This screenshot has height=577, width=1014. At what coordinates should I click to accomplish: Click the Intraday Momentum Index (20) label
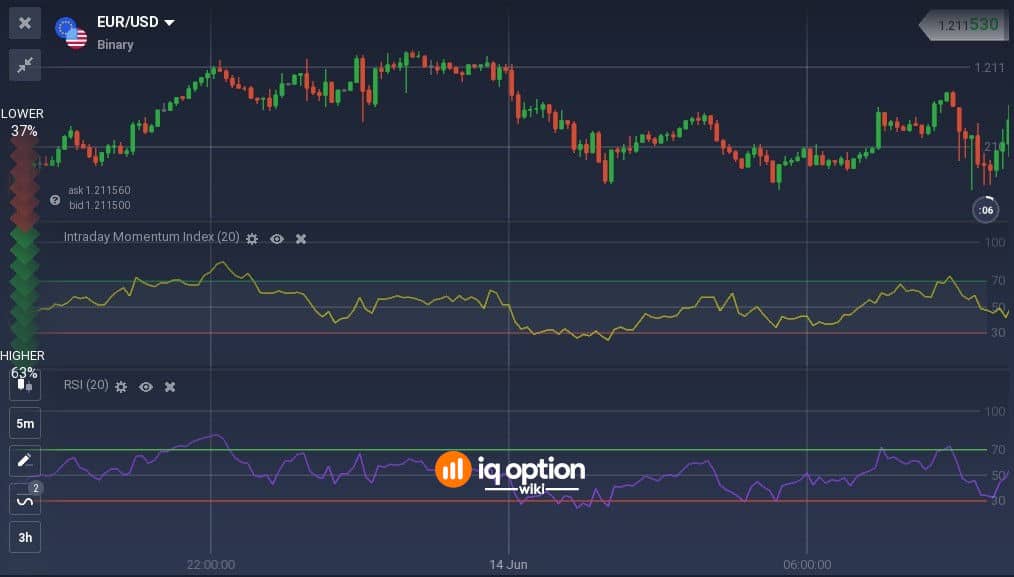pyautogui.click(x=151, y=237)
